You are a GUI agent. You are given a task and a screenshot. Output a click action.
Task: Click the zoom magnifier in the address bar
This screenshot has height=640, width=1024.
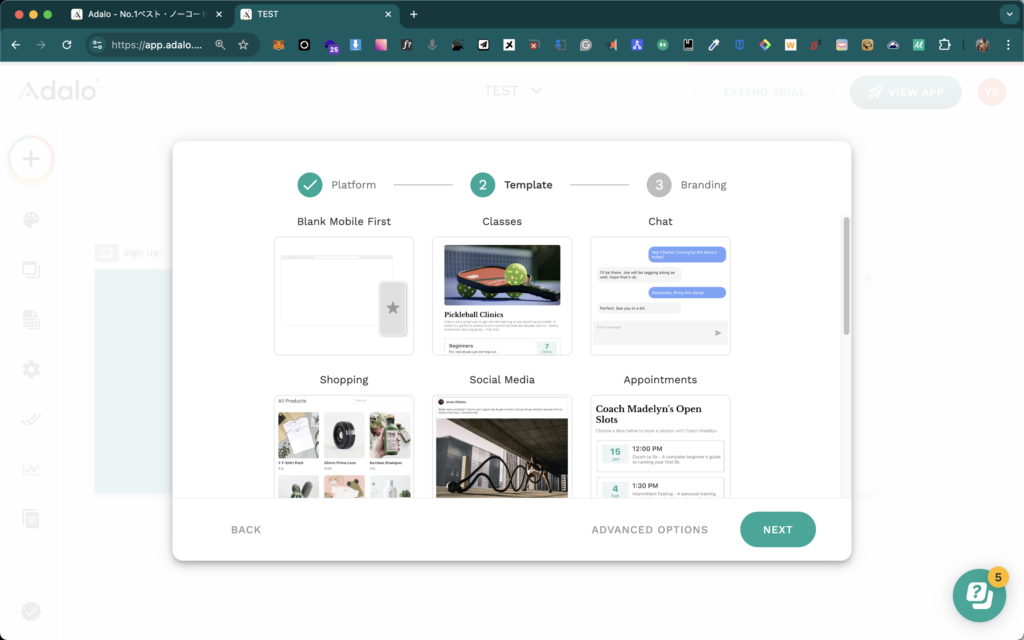click(220, 45)
